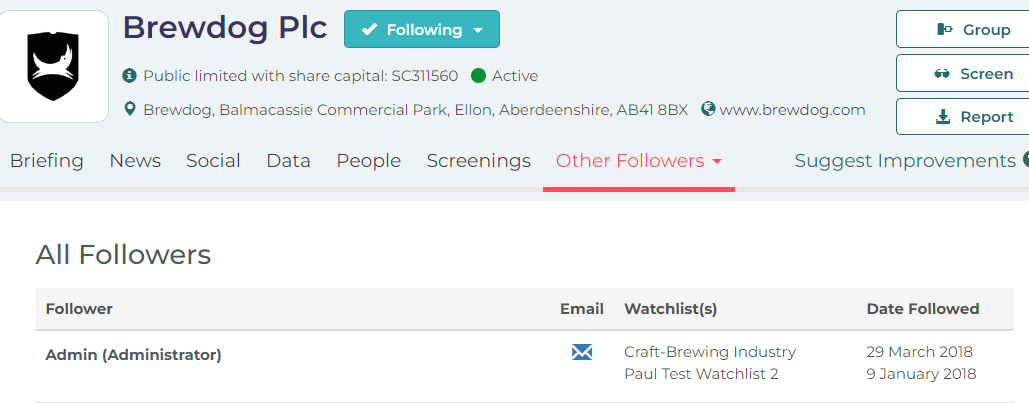Click the glasses icon on Screen button

tap(942, 74)
